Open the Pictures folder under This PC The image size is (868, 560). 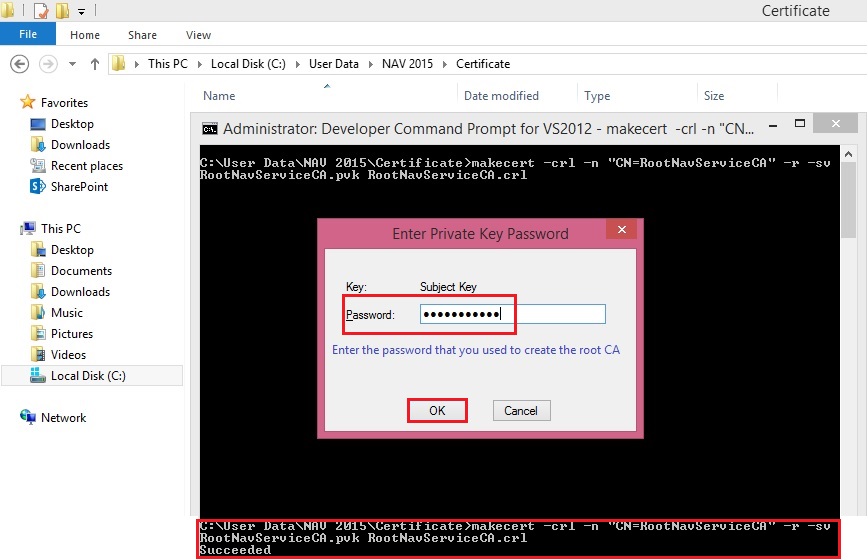[x=71, y=334]
